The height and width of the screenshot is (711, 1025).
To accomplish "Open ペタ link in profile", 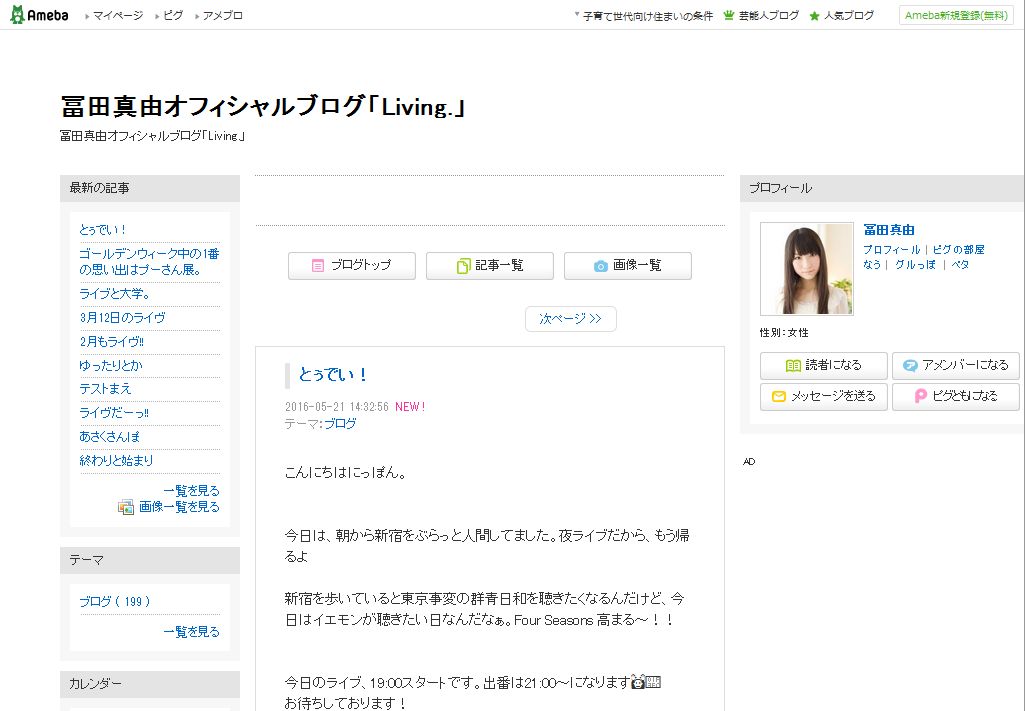I will pos(960,264).
